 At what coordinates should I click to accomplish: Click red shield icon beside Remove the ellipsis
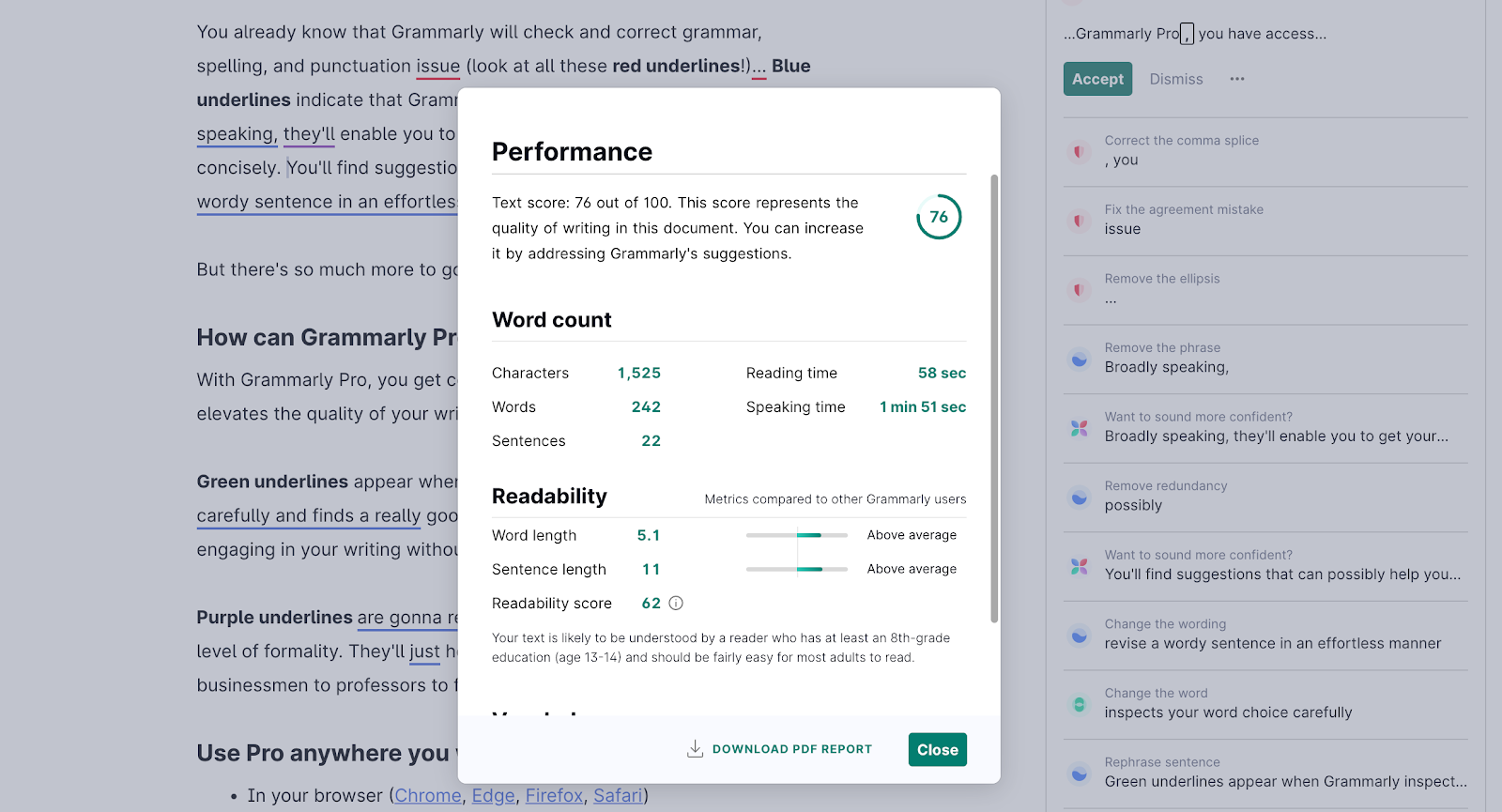click(x=1080, y=289)
